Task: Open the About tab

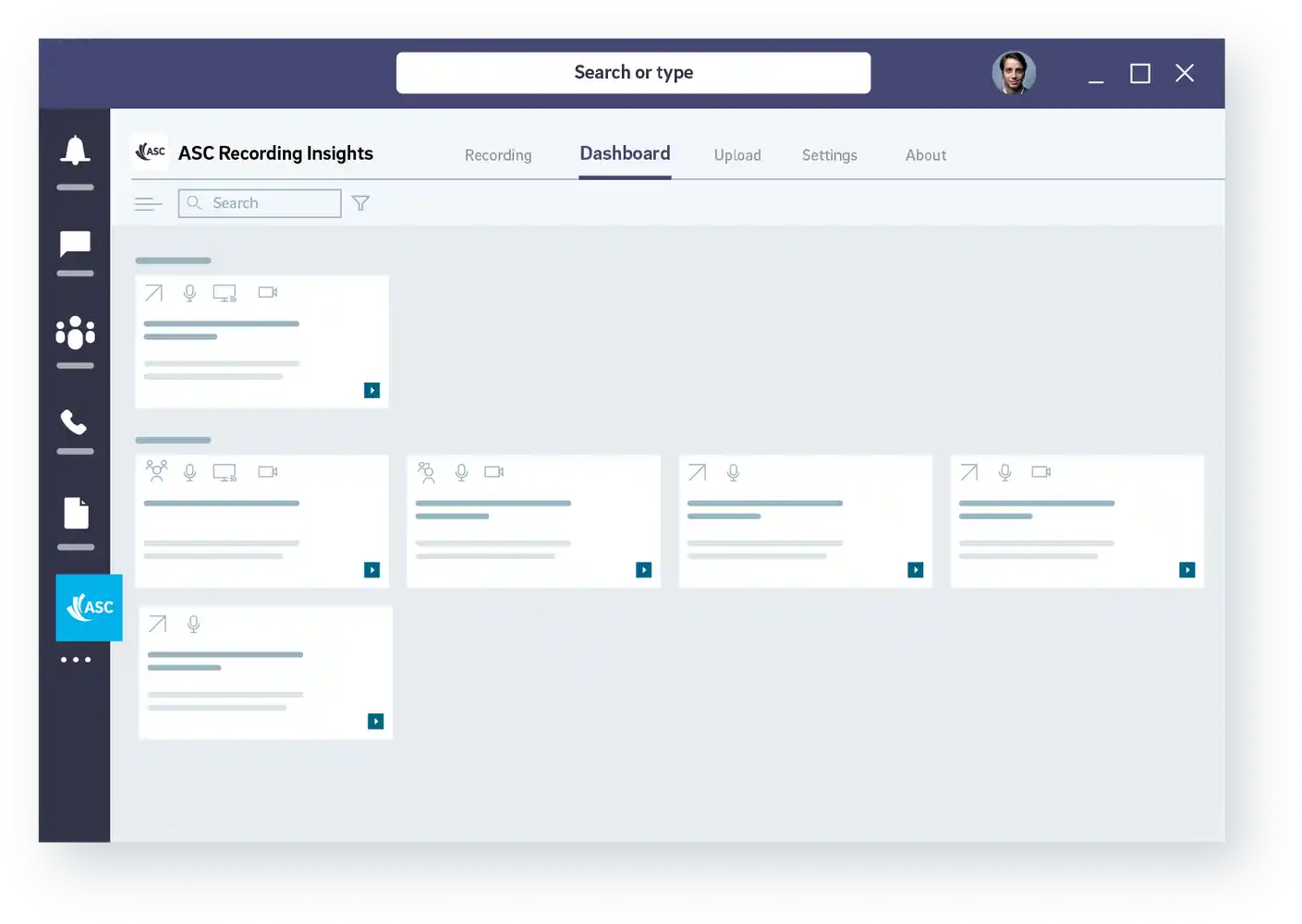Action: click(x=926, y=155)
